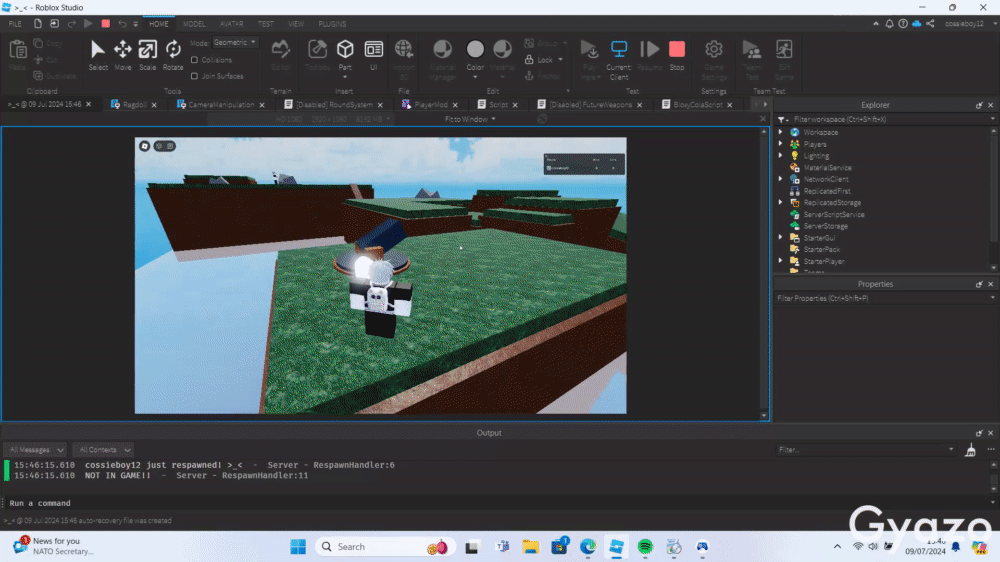Open Material Manager
Viewport: 1000px width, 562px height.
[443, 59]
